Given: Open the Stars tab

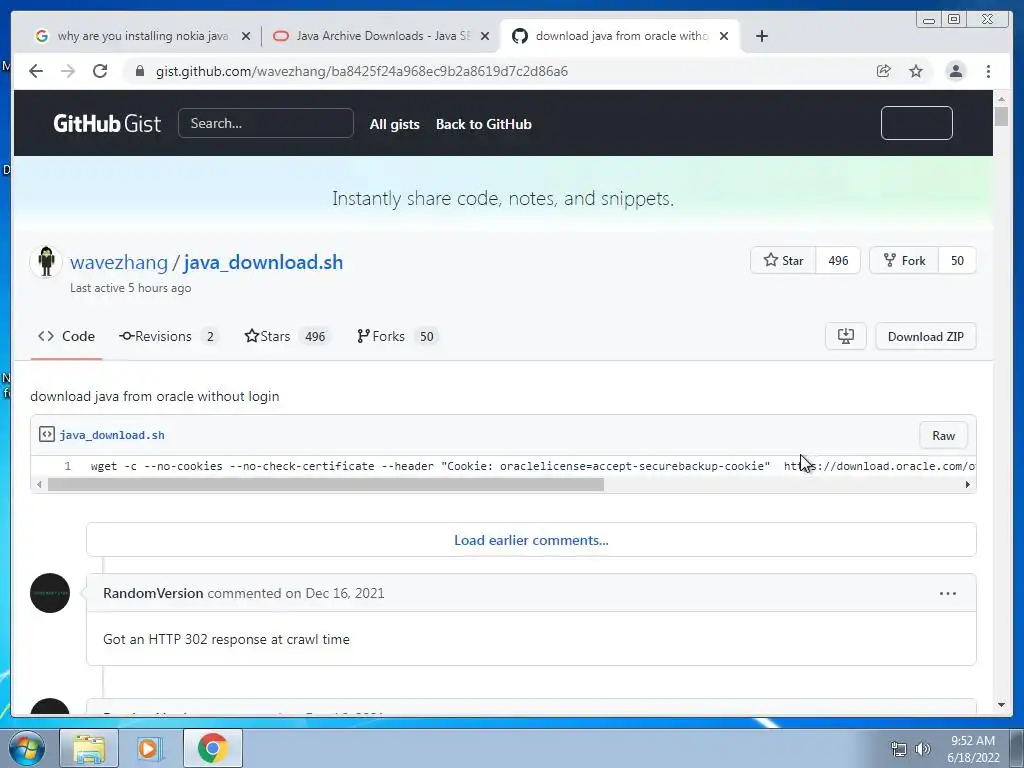Looking at the screenshot, I should pyautogui.click(x=287, y=336).
